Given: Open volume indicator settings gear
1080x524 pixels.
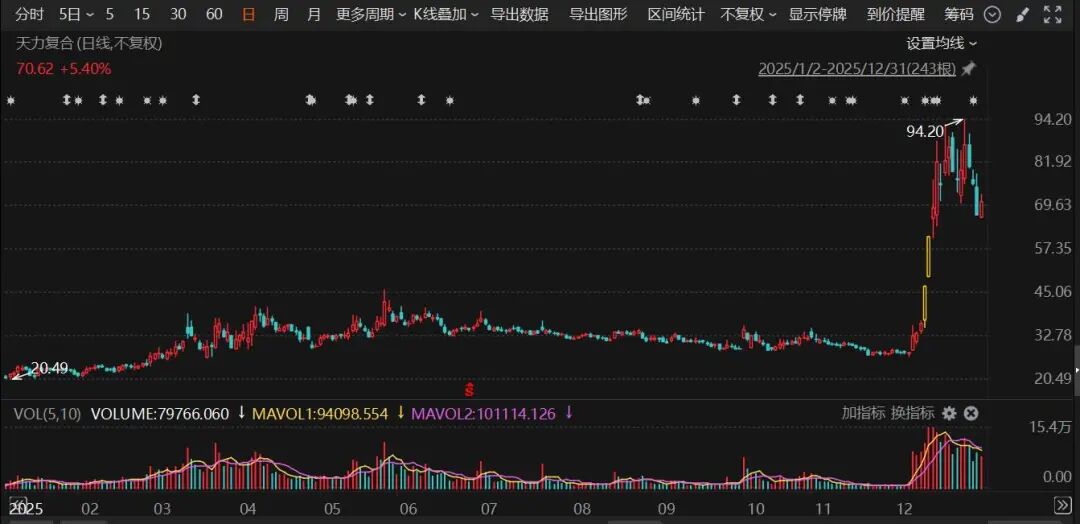Looking at the screenshot, I should 949,413.
